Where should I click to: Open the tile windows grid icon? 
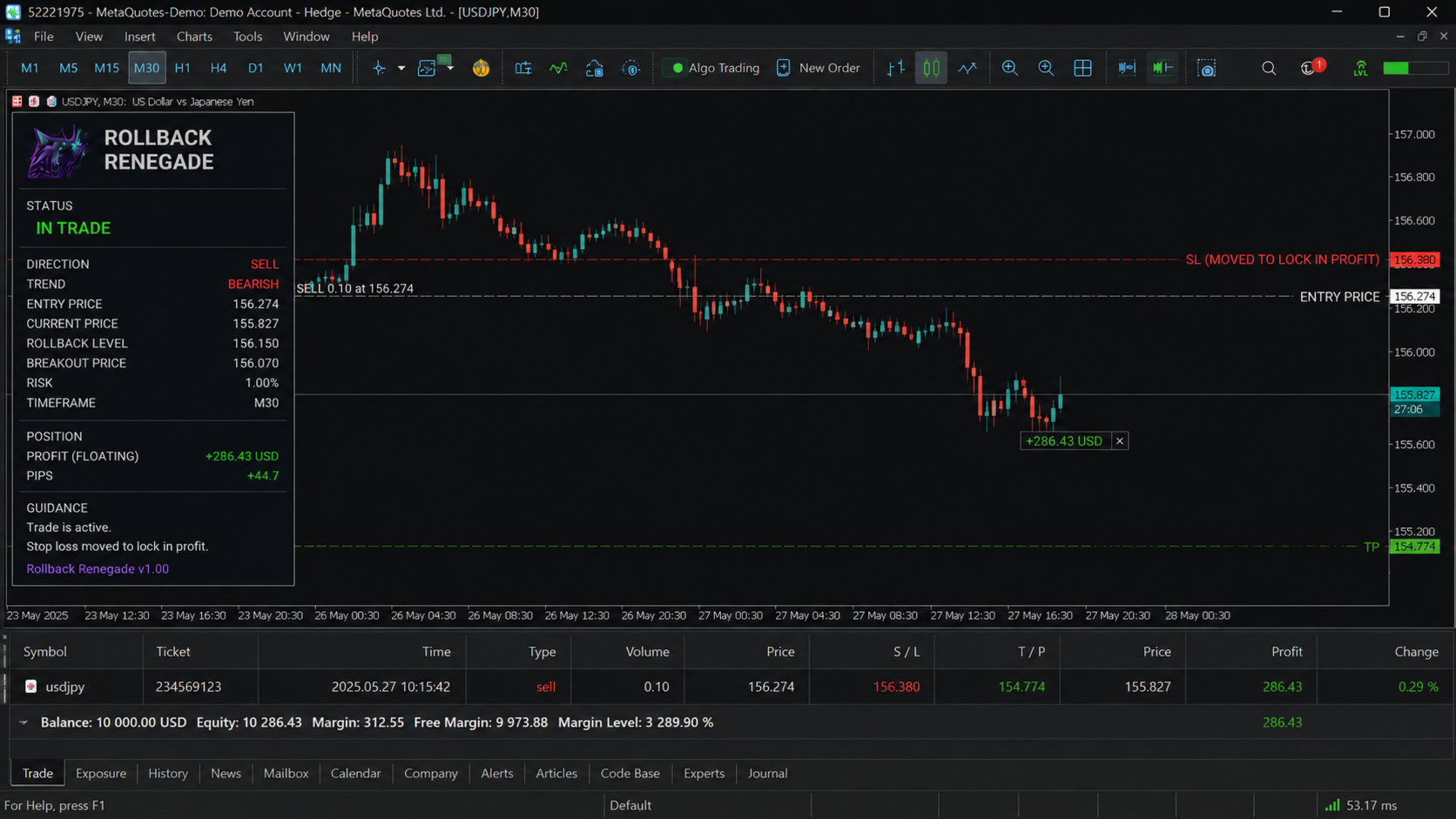coord(1082,68)
